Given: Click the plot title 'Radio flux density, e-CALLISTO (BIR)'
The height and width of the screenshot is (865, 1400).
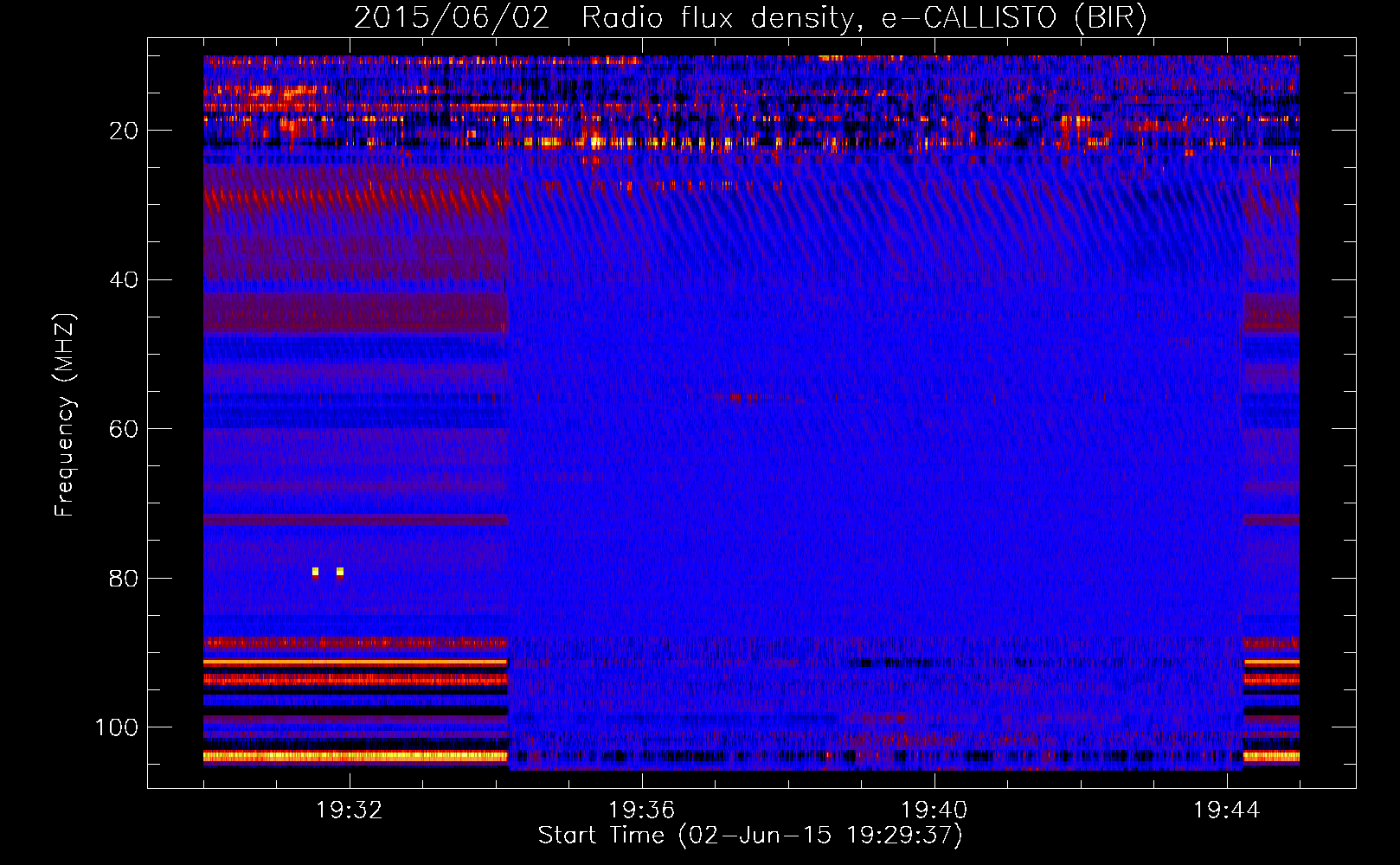Looking at the screenshot, I should pos(864,18).
